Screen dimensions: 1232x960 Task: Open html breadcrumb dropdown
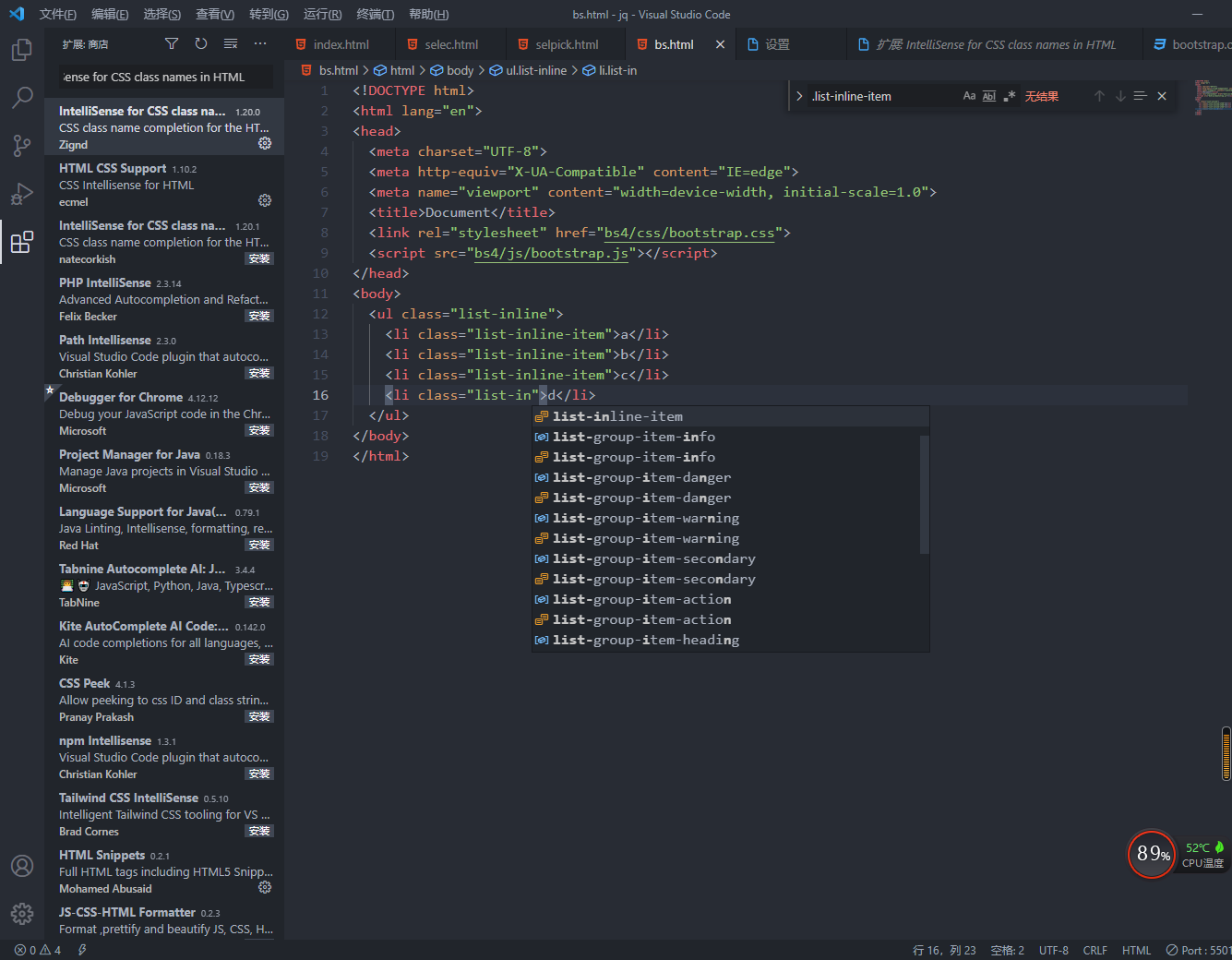[x=394, y=70]
